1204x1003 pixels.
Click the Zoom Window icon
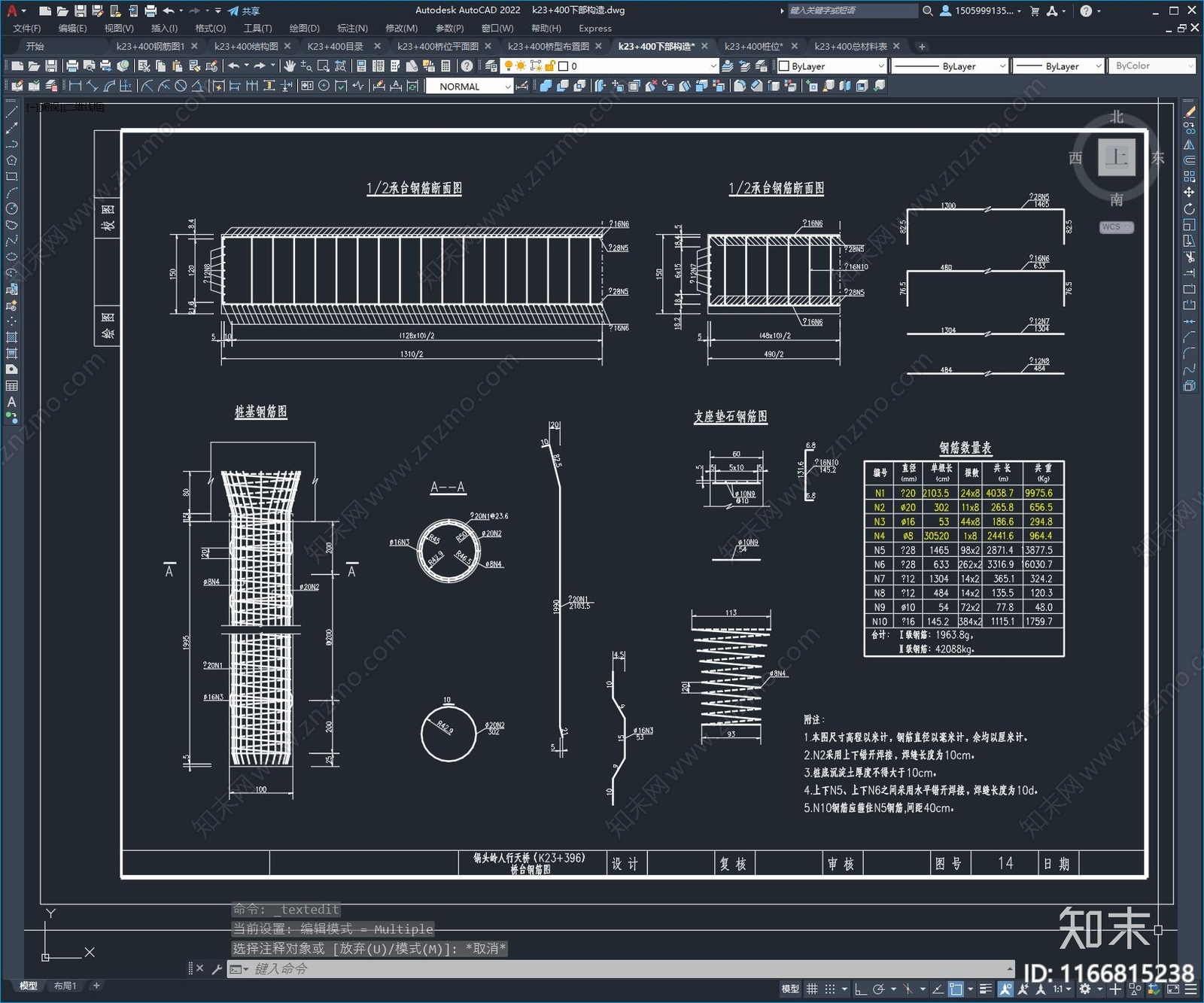pyautogui.click(x=323, y=66)
